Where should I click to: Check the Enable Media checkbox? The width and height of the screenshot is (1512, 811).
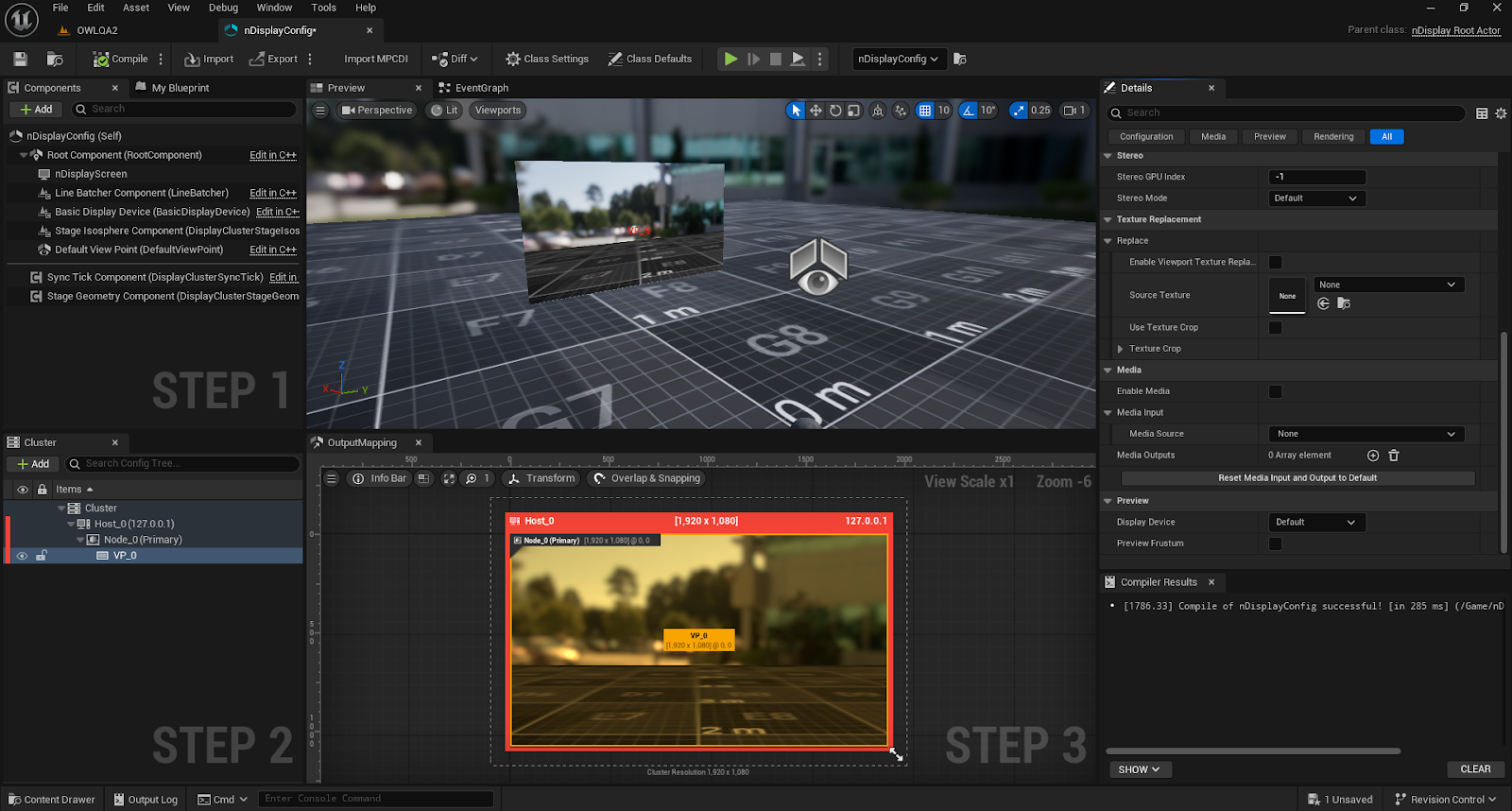pyautogui.click(x=1275, y=391)
